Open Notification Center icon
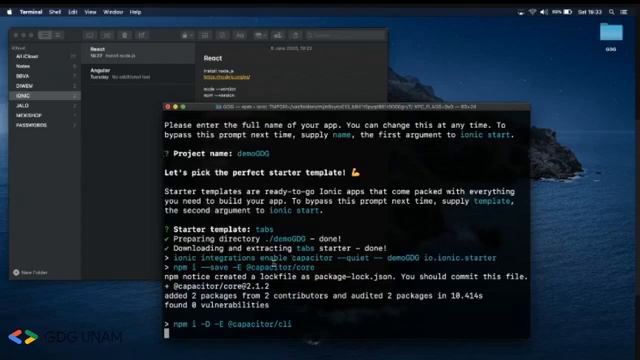Viewport: 640px width, 360px height. click(x=624, y=12)
